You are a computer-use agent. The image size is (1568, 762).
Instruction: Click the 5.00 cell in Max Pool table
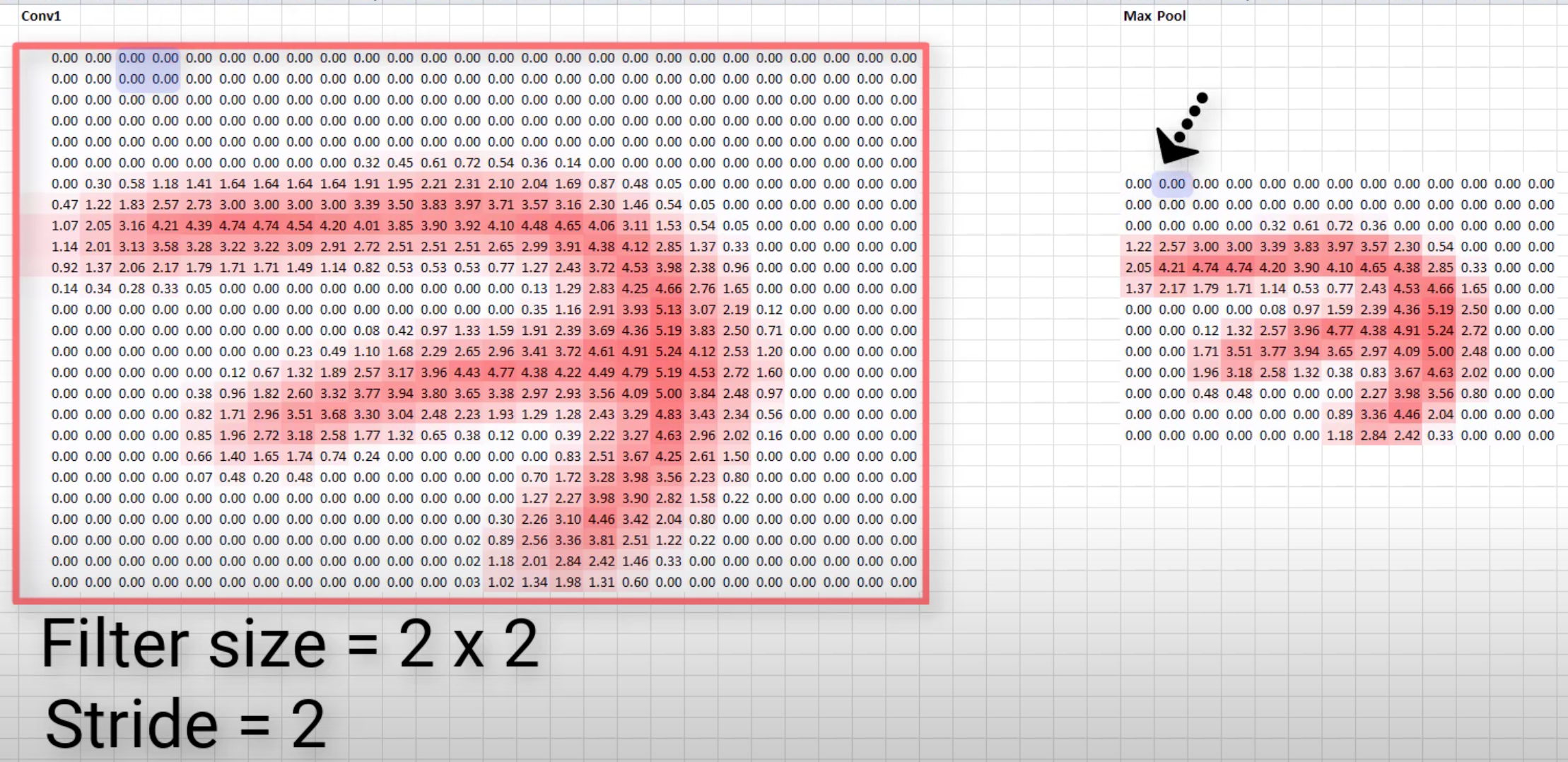[1440, 351]
